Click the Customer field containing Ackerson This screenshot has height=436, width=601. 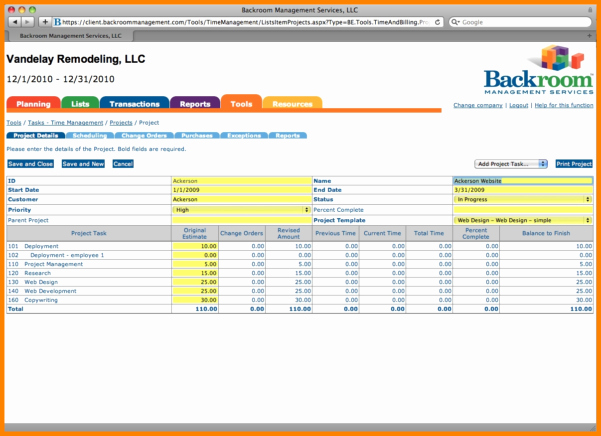[x=242, y=199]
